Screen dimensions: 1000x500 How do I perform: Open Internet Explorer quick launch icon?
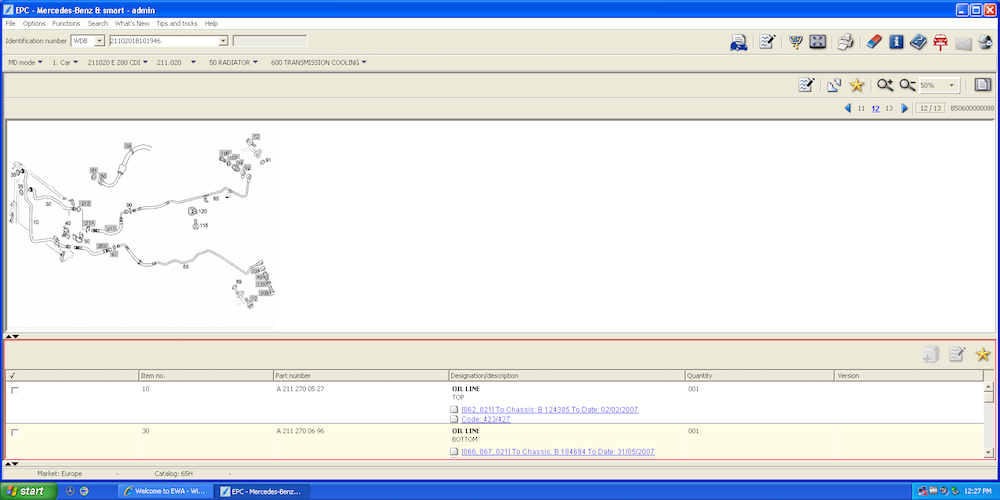84,491
